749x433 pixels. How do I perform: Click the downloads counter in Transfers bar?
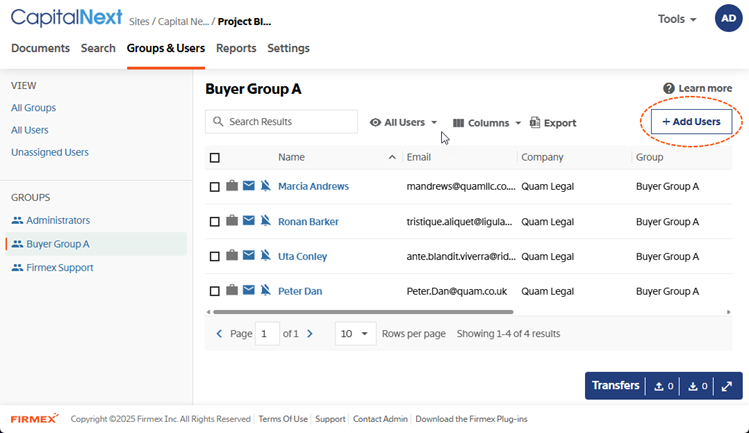tap(698, 386)
